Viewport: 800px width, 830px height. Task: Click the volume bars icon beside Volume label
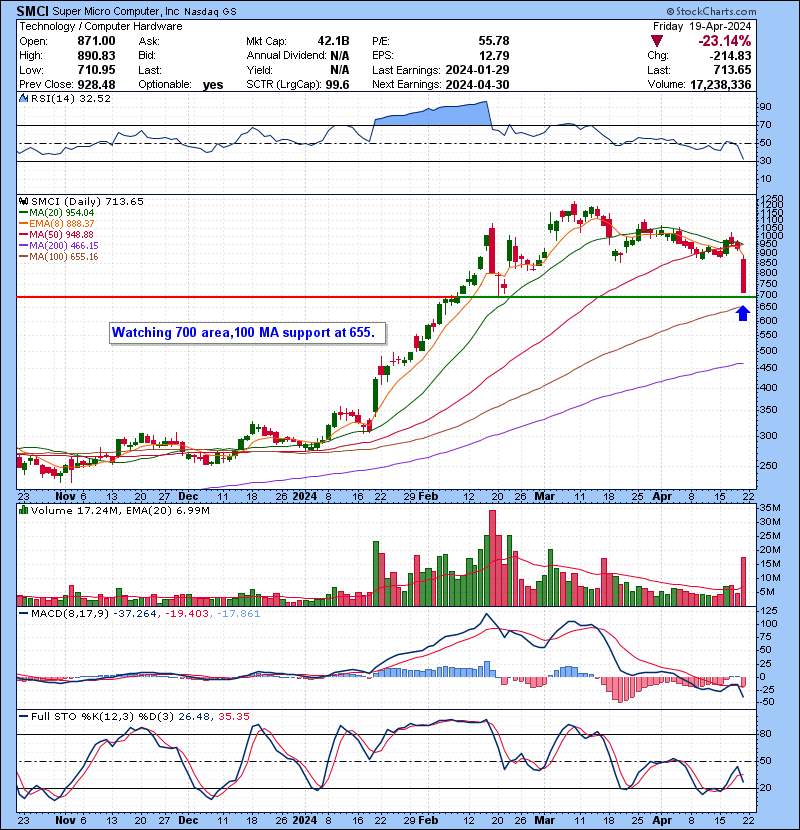pos(23,510)
